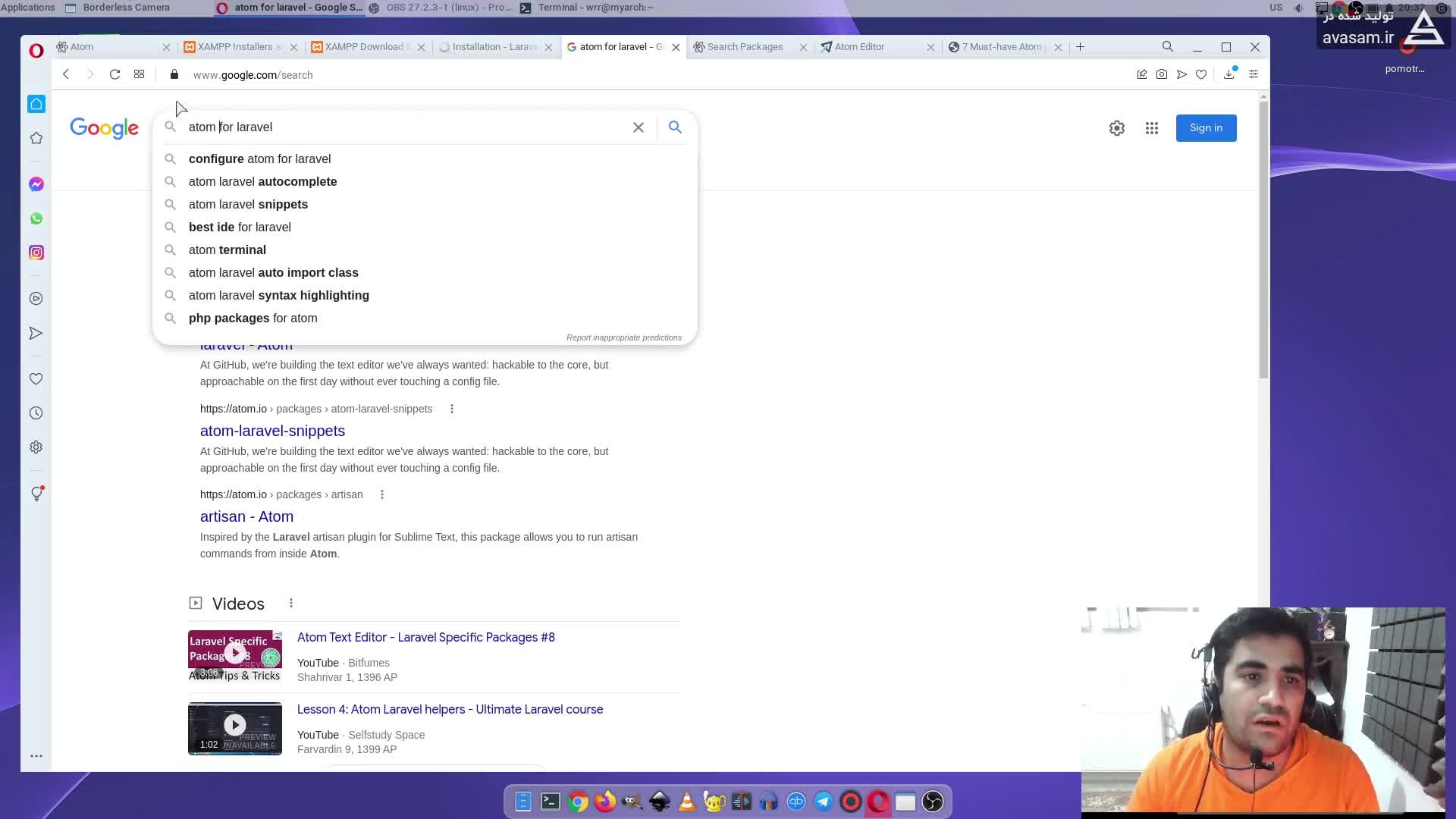The image size is (1456, 819).
Task: Clear search text with X icon
Action: (x=639, y=127)
